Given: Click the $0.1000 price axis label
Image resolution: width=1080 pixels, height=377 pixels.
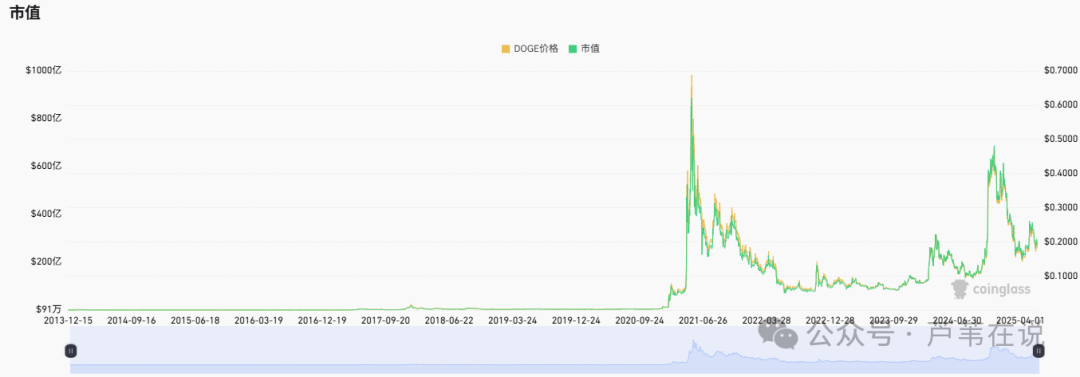Looking at the screenshot, I should tap(1060, 276).
